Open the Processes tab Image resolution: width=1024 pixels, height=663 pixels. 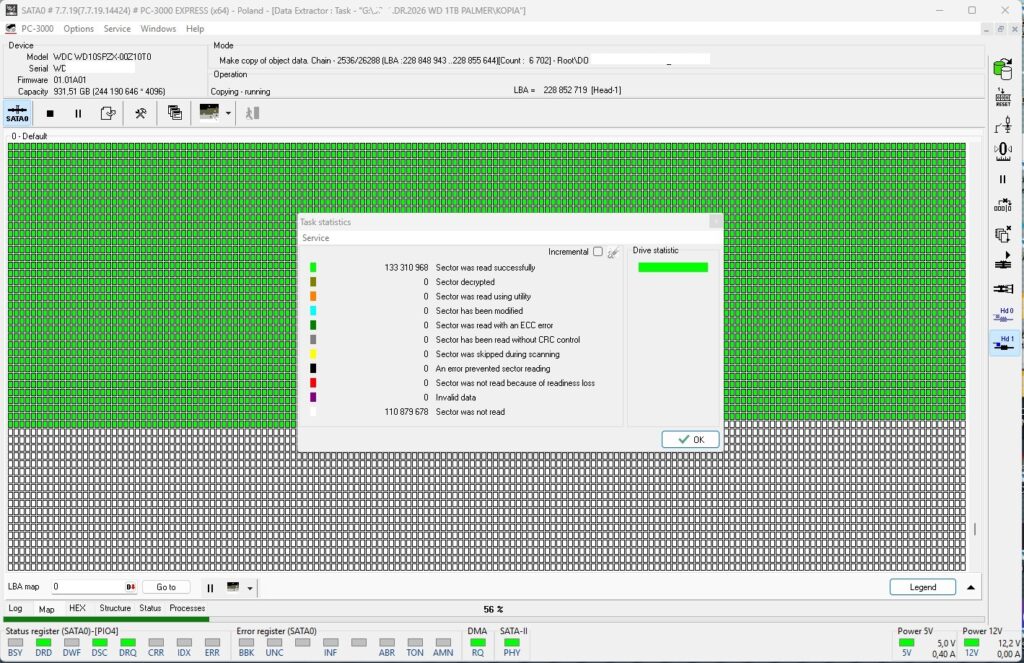tap(187, 608)
